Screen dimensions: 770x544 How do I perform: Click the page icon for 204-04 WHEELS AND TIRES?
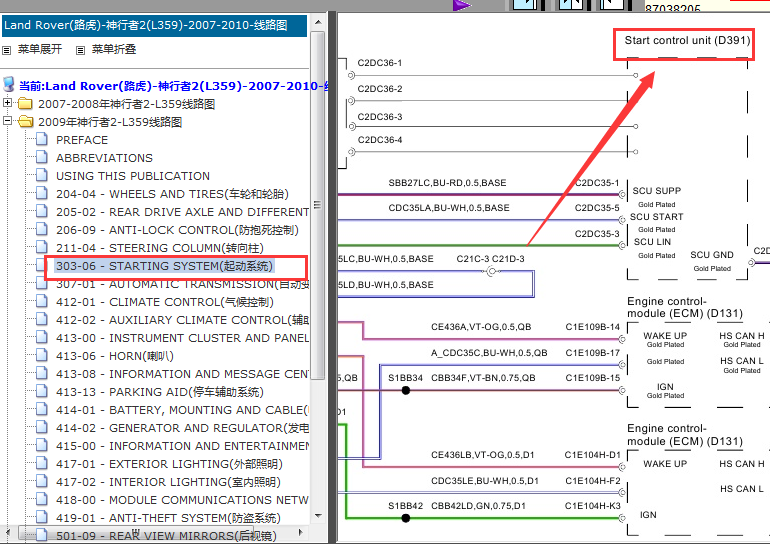point(42,193)
